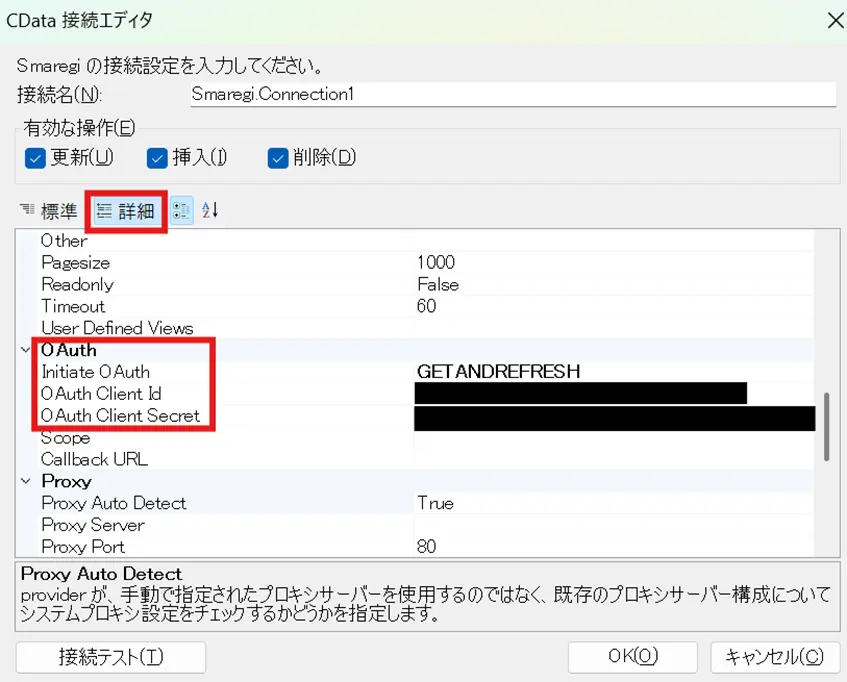Click the Timeout value 60
Screen dimensions: 847x682
(426, 306)
